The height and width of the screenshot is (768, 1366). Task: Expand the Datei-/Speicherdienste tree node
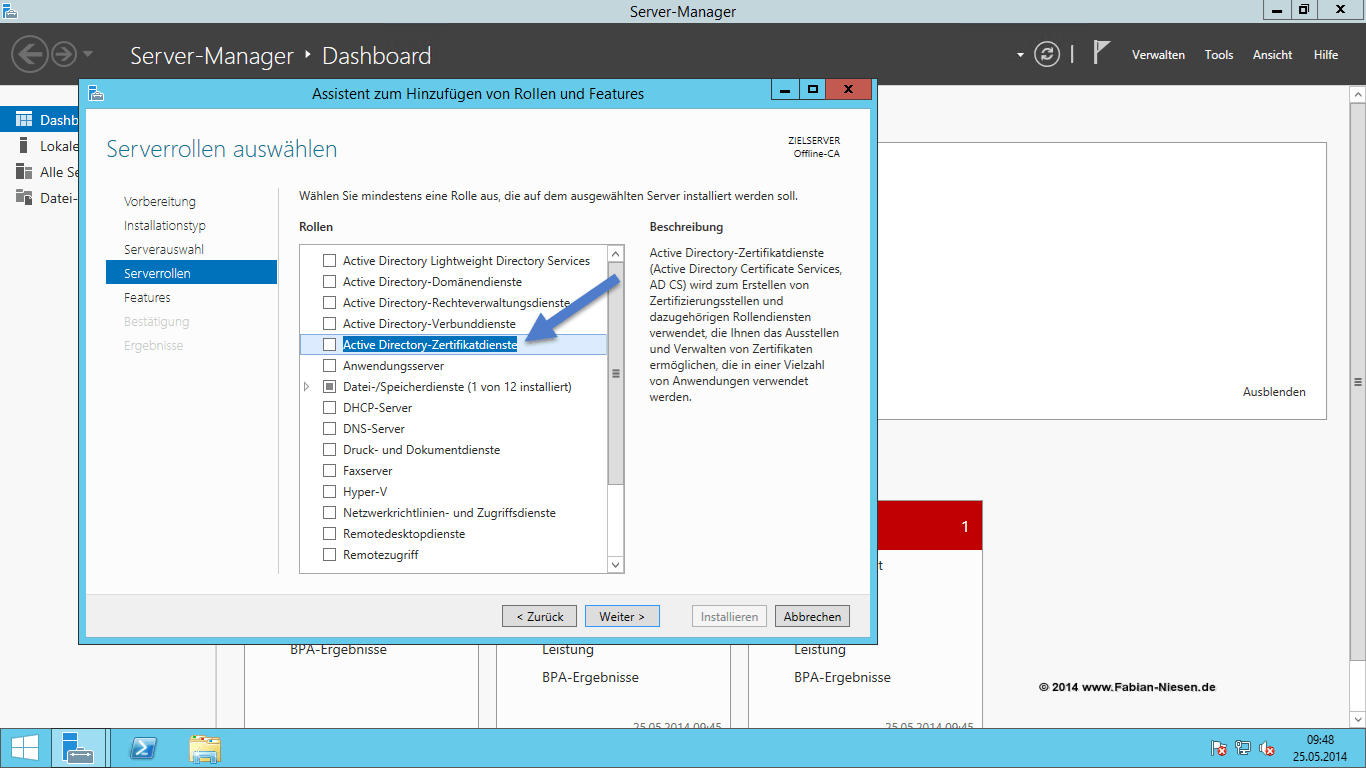tap(307, 387)
